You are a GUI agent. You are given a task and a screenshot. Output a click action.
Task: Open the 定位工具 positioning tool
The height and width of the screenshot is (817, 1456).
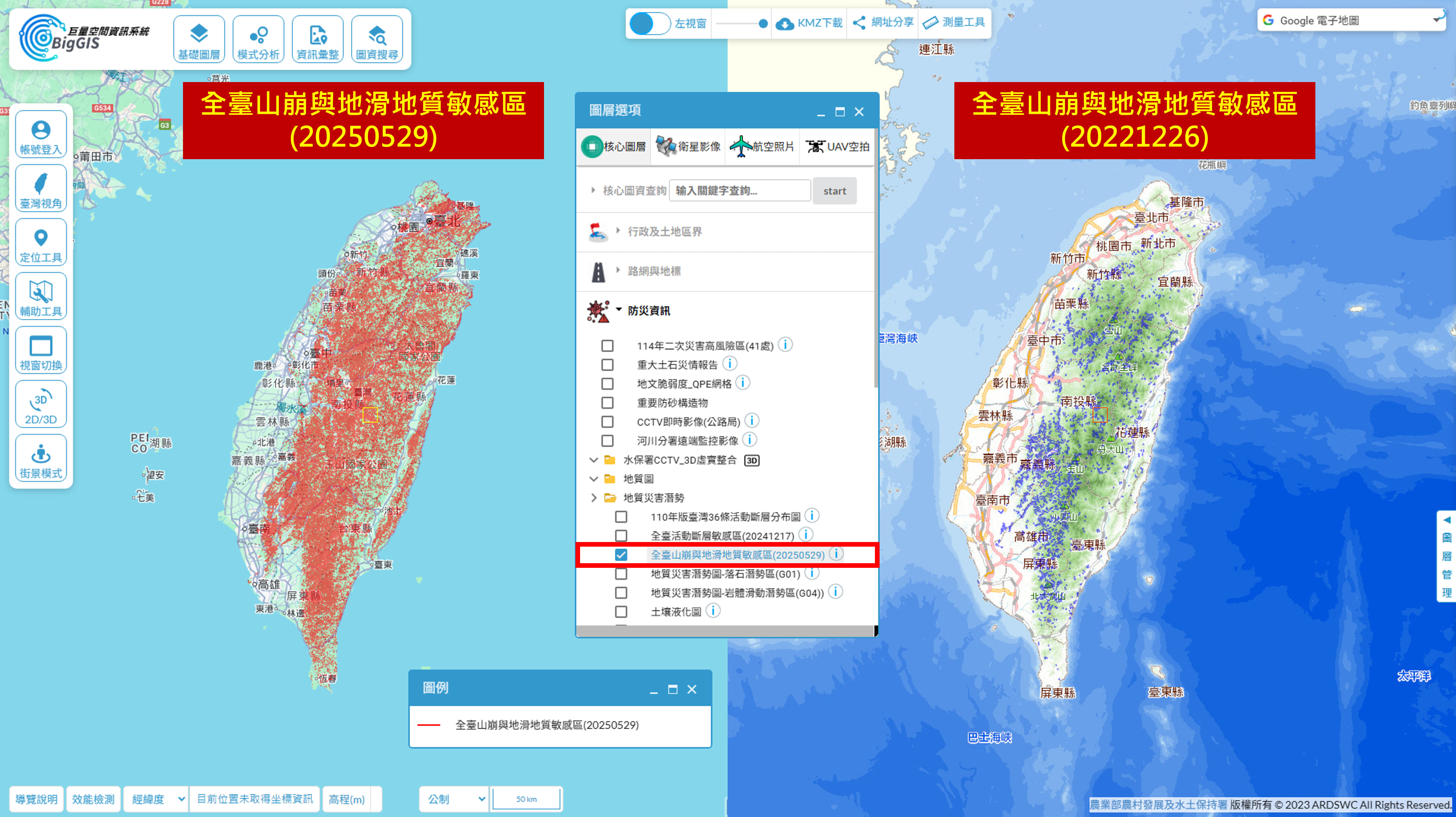tap(41, 243)
